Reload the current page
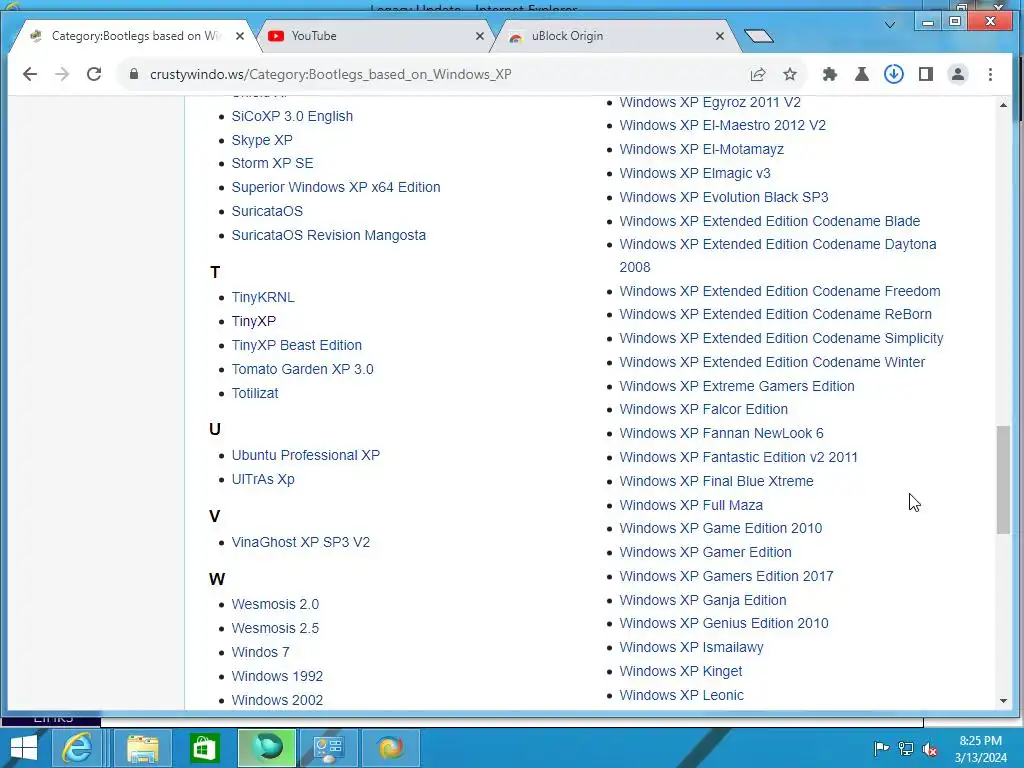1024x768 pixels. pos(94,74)
